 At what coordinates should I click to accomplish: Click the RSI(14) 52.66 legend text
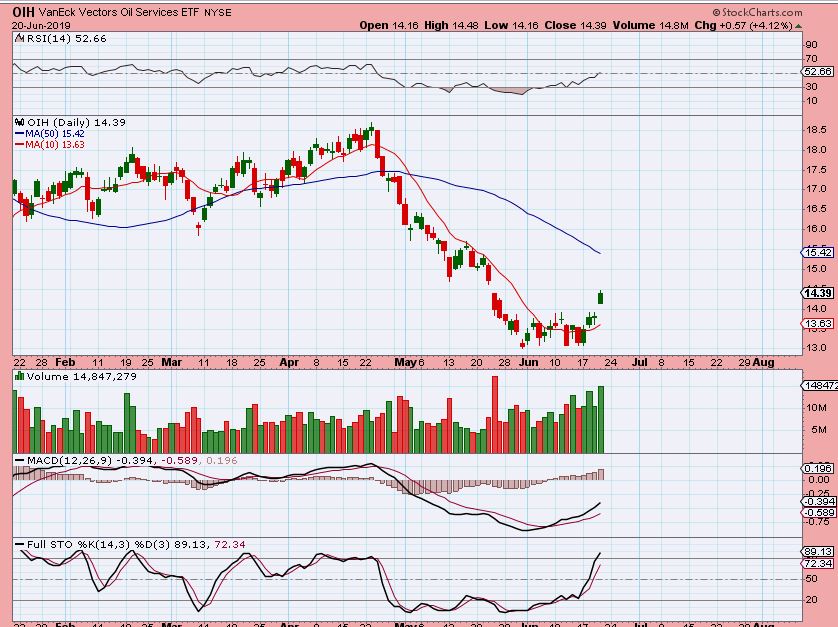point(66,38)
